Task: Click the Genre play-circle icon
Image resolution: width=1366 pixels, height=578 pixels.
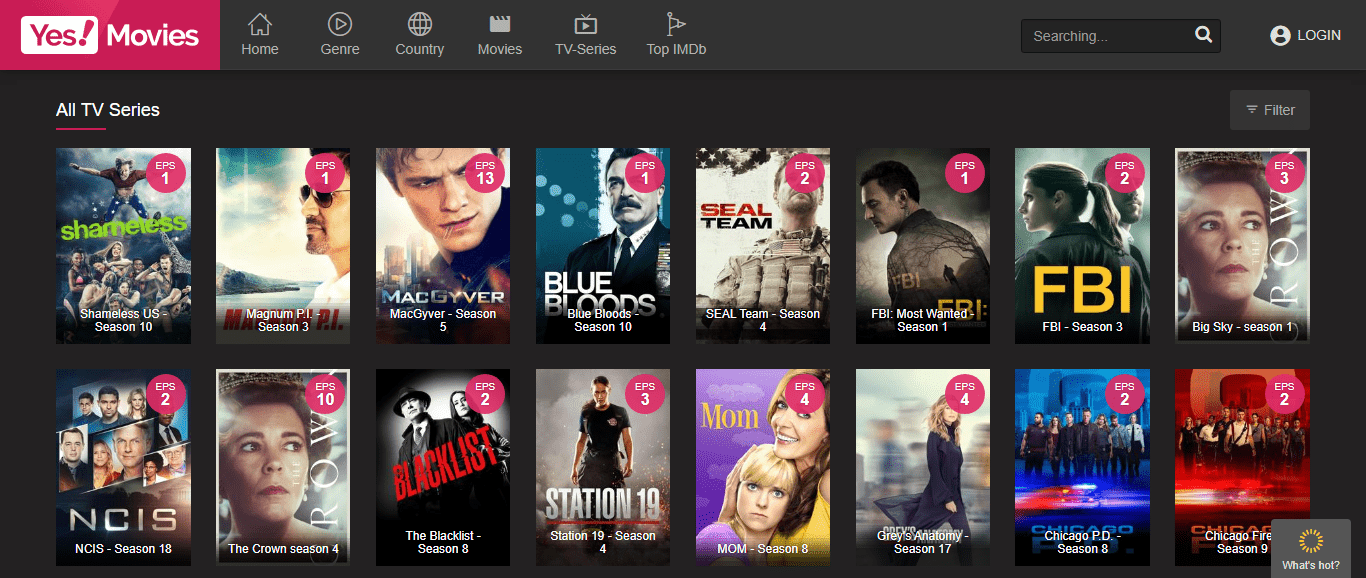Action: 340,23
